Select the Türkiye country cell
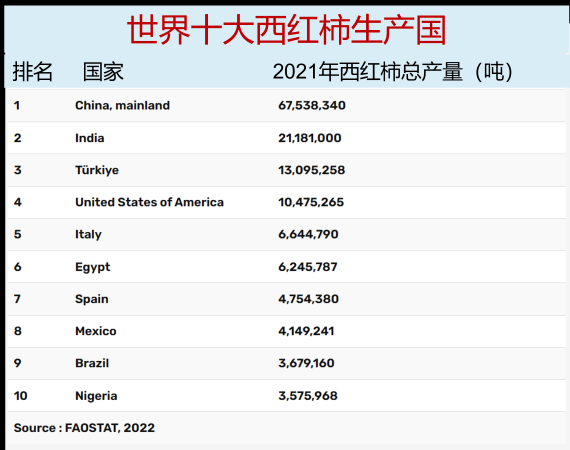The width and height of the screenshot is (570, 450). [97, 170]
